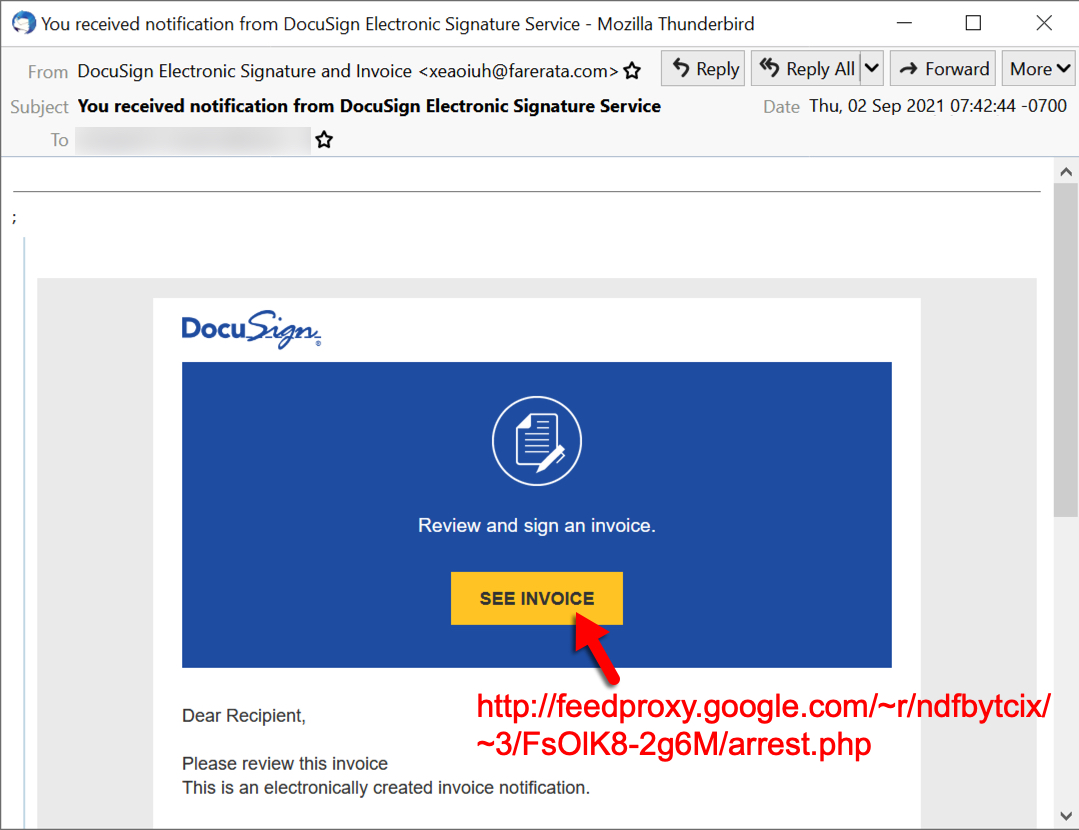Click Reply All button

(806, 69)
